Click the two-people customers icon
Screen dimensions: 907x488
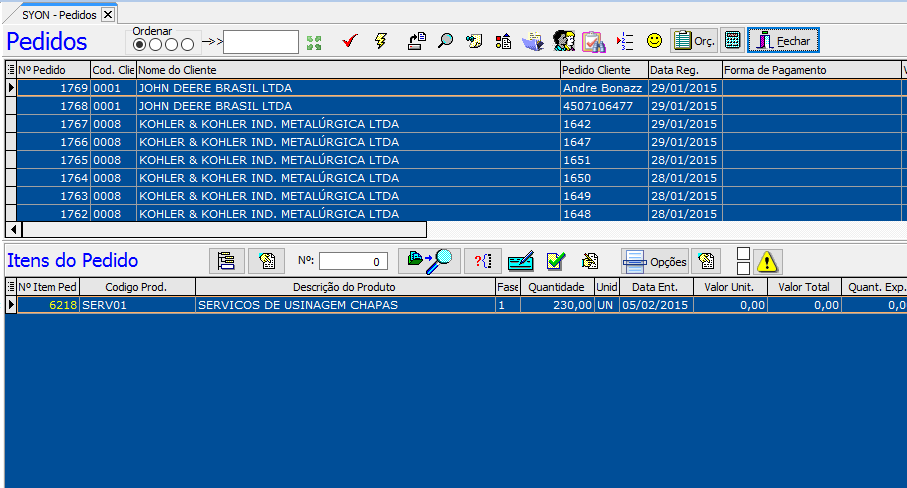[x=563, y=42]
